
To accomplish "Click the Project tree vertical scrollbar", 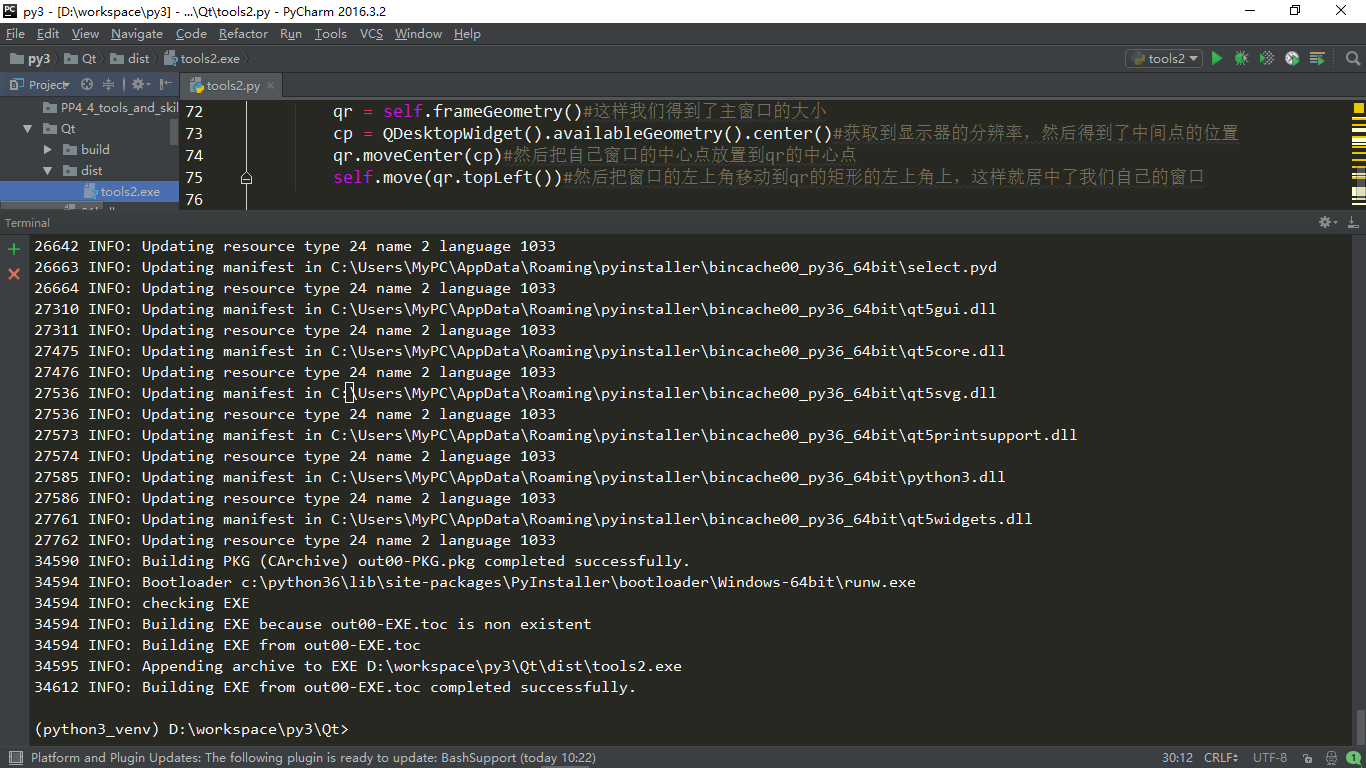I will pos(174,132).
